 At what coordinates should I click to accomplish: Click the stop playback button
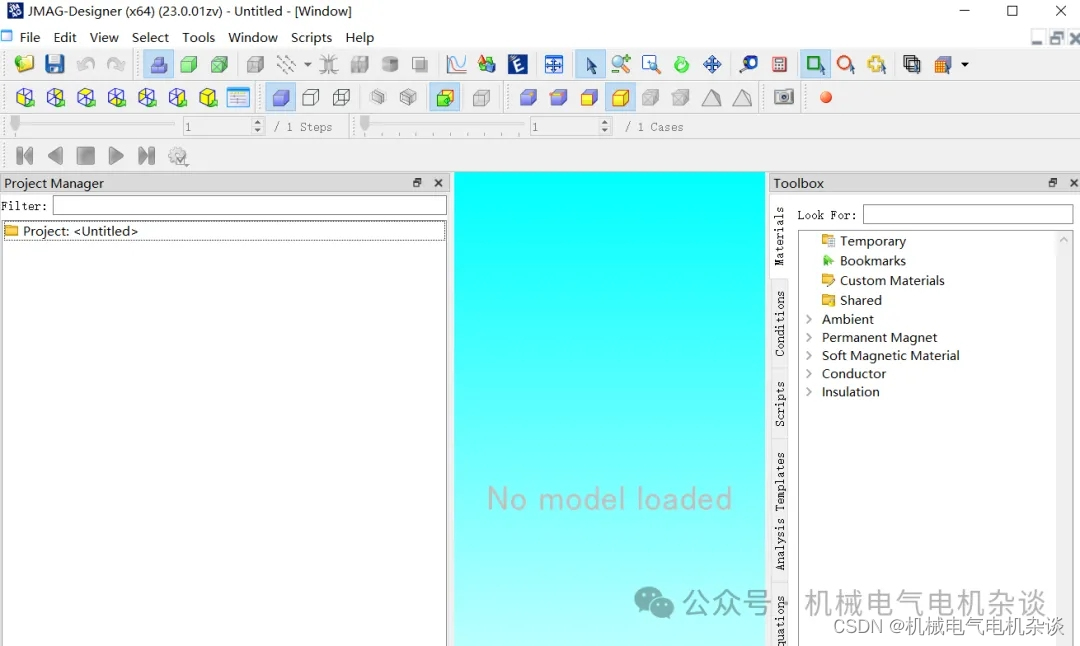point(85,156)
